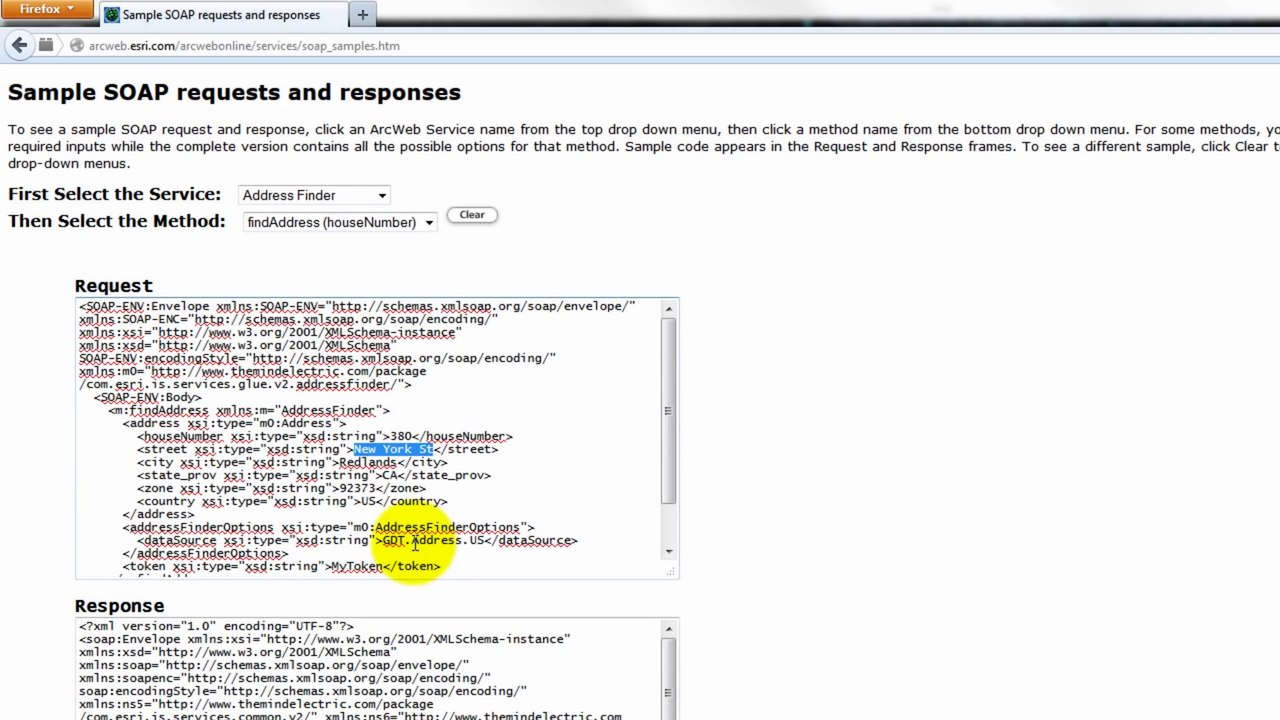Click highlighted 'New York St' street value
Image resolution: width=1280 pixels, height=720 pixels.
pos(393,449)
